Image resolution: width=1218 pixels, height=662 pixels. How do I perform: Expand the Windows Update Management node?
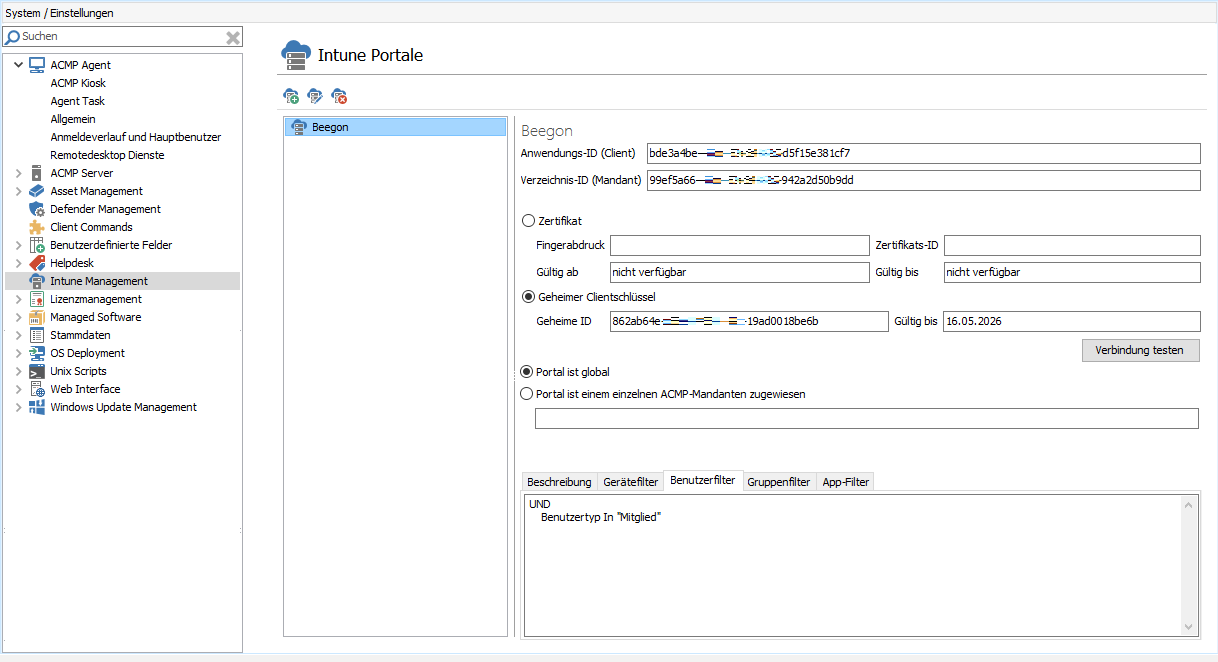[x=18, y=407]
